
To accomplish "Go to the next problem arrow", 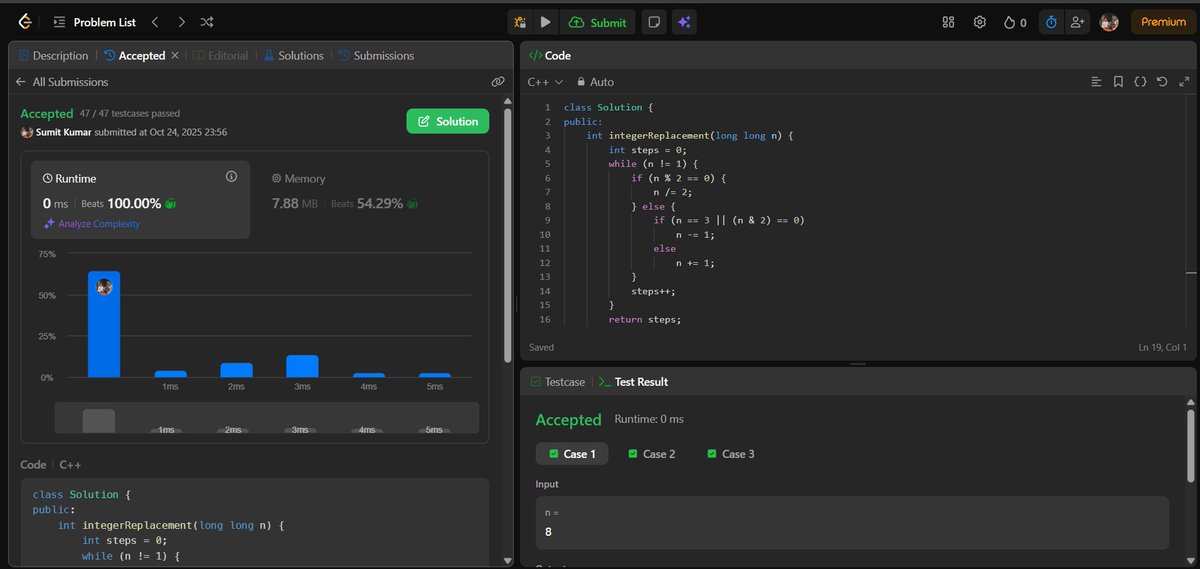I will pyautogui.click(x=181, y=21).
